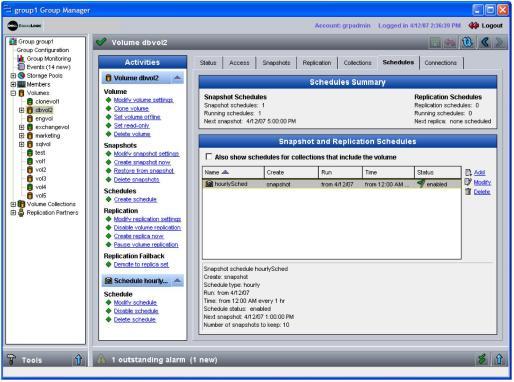Collapse the Schedule hourly activities section

click(177, 280)
